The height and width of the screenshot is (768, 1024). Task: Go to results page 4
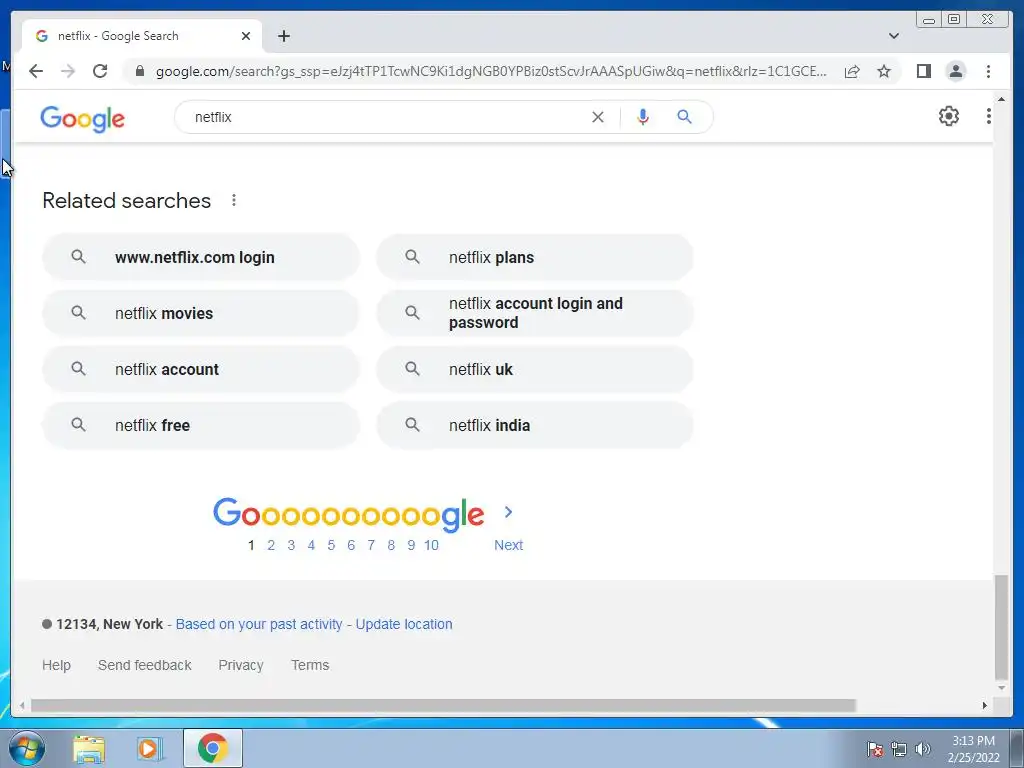point(312,545)
